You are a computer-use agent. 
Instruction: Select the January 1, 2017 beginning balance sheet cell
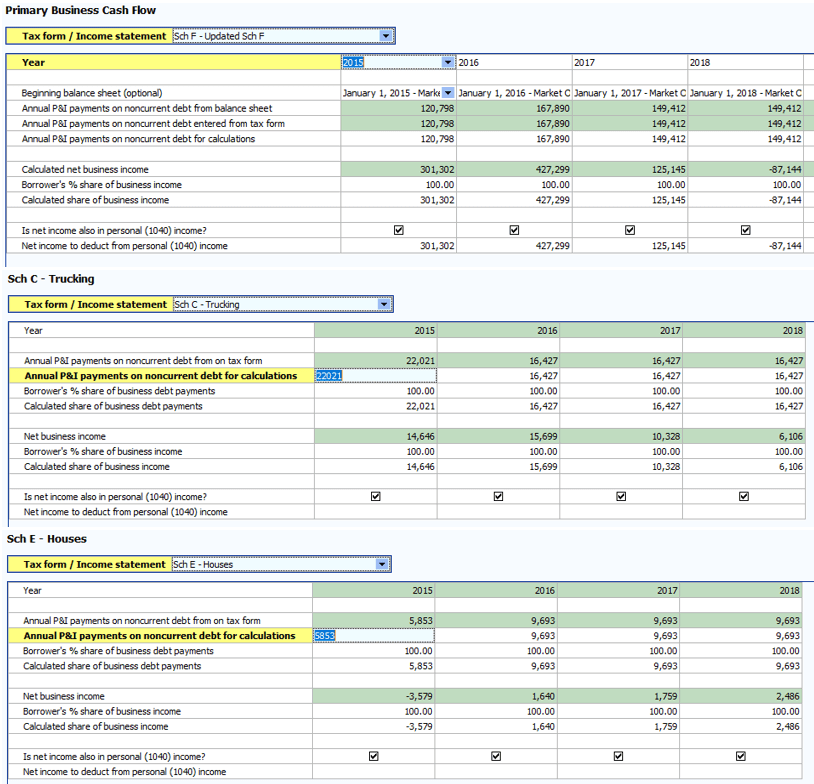pyautogui.click(x=629, y=92)
